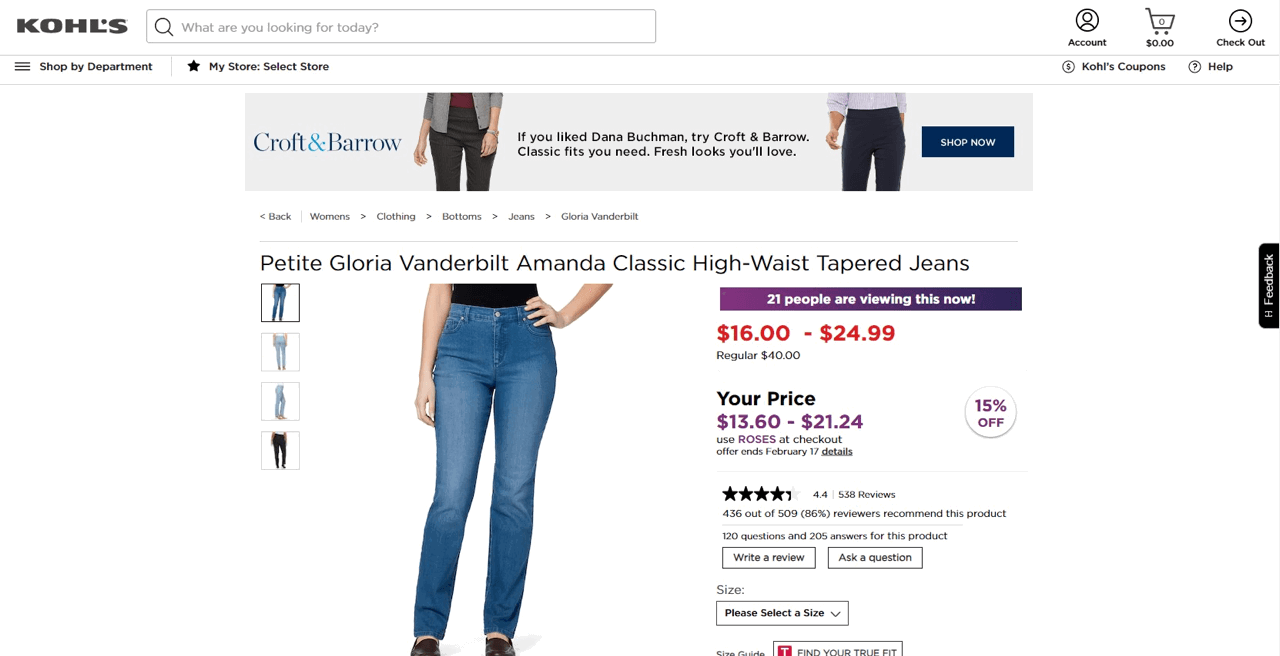Navigate to the Jeans breadcrumb link
Image resolution: width=1280 pixels, height=656 pixels.
click(521, 216)
